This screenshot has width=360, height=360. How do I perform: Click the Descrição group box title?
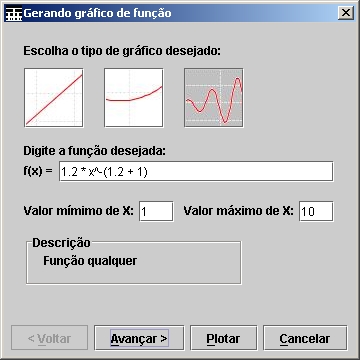click(x=61, y=243)
